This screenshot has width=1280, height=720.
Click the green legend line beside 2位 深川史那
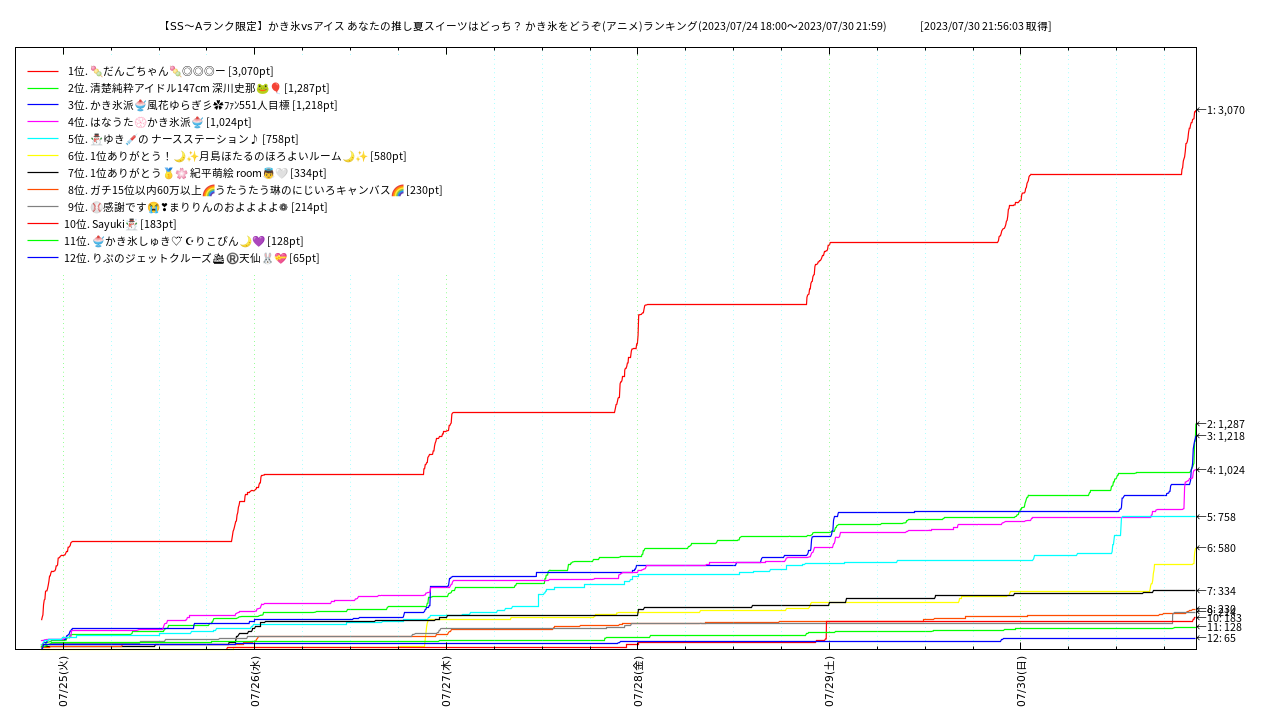(43, 88)
